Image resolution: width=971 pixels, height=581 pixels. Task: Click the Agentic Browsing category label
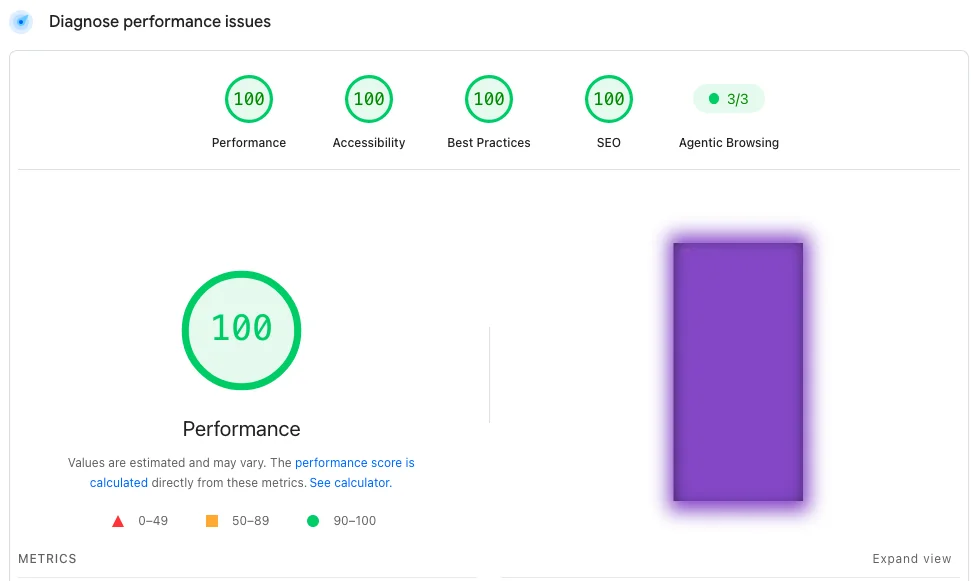[x=729, y=142]
